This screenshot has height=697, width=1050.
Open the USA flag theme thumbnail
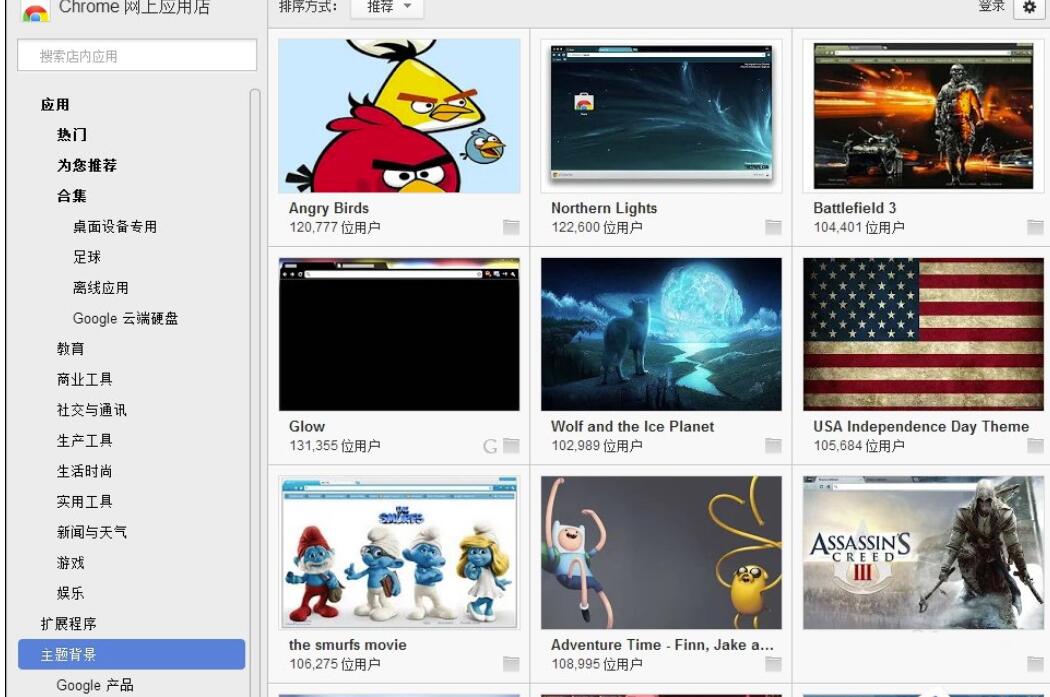tap(923, 334)
